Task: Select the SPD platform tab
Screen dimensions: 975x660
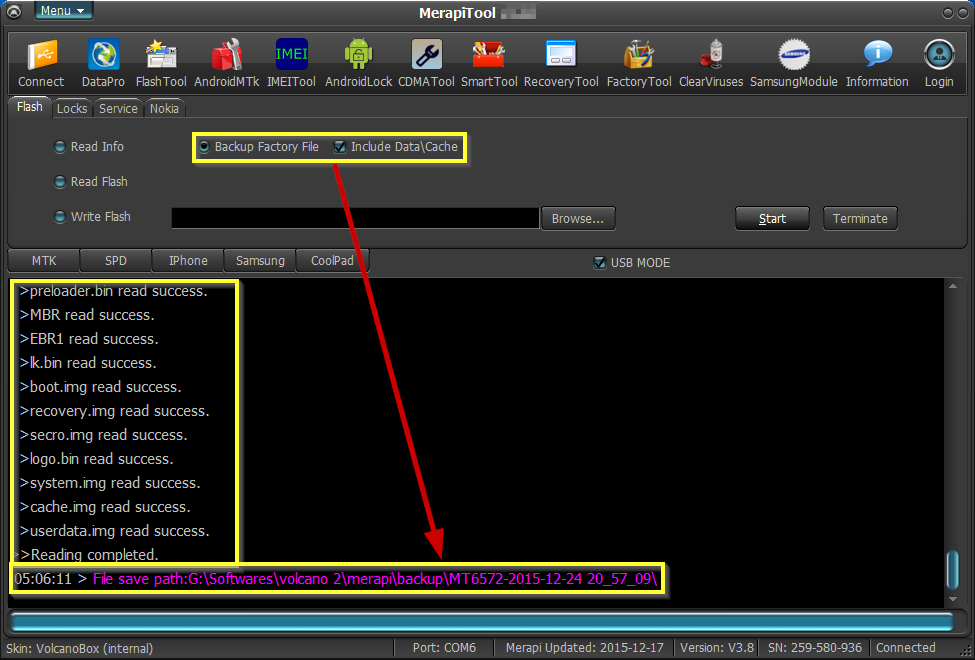Action: [116, 261]
